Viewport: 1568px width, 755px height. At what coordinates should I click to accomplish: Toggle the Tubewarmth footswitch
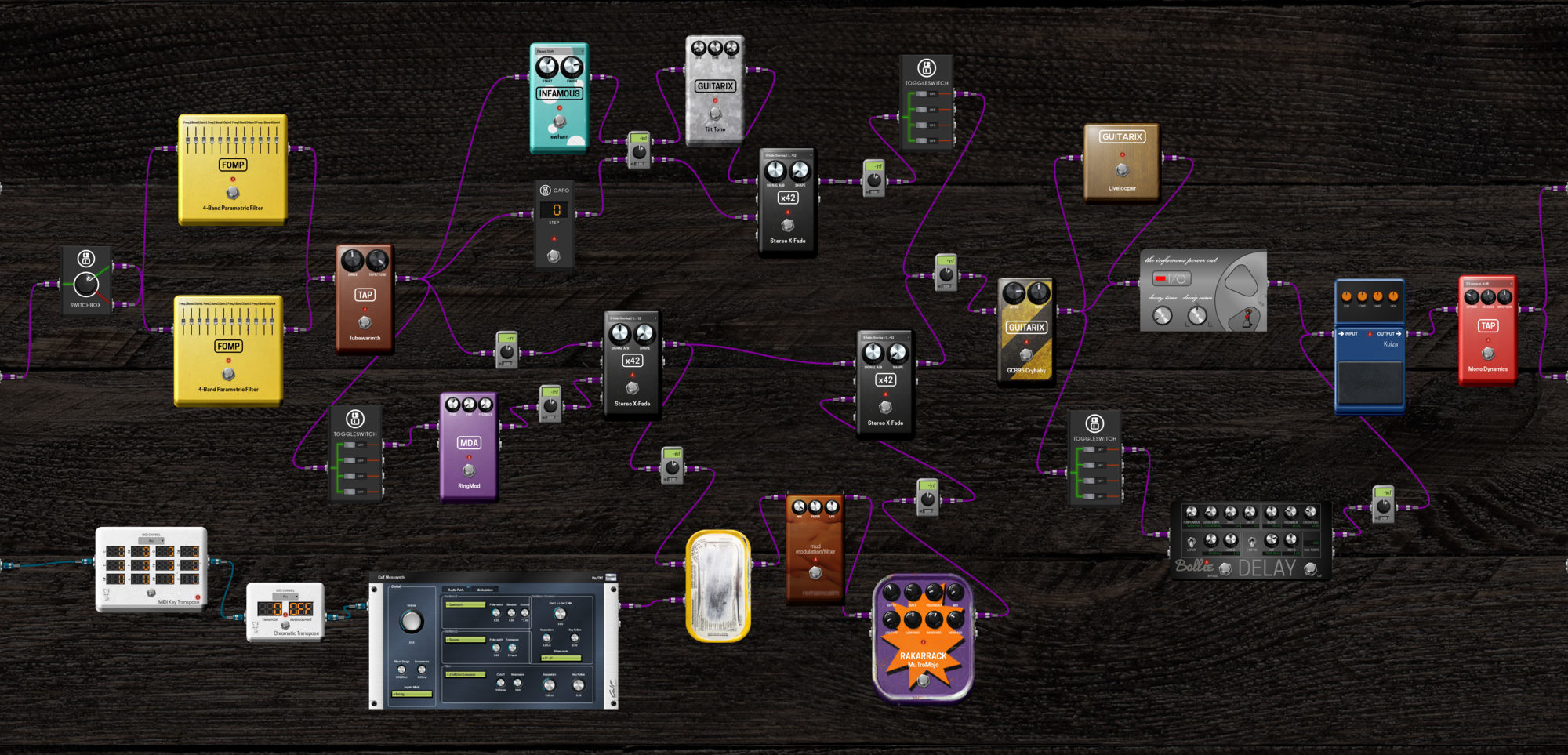pos(365,322)
